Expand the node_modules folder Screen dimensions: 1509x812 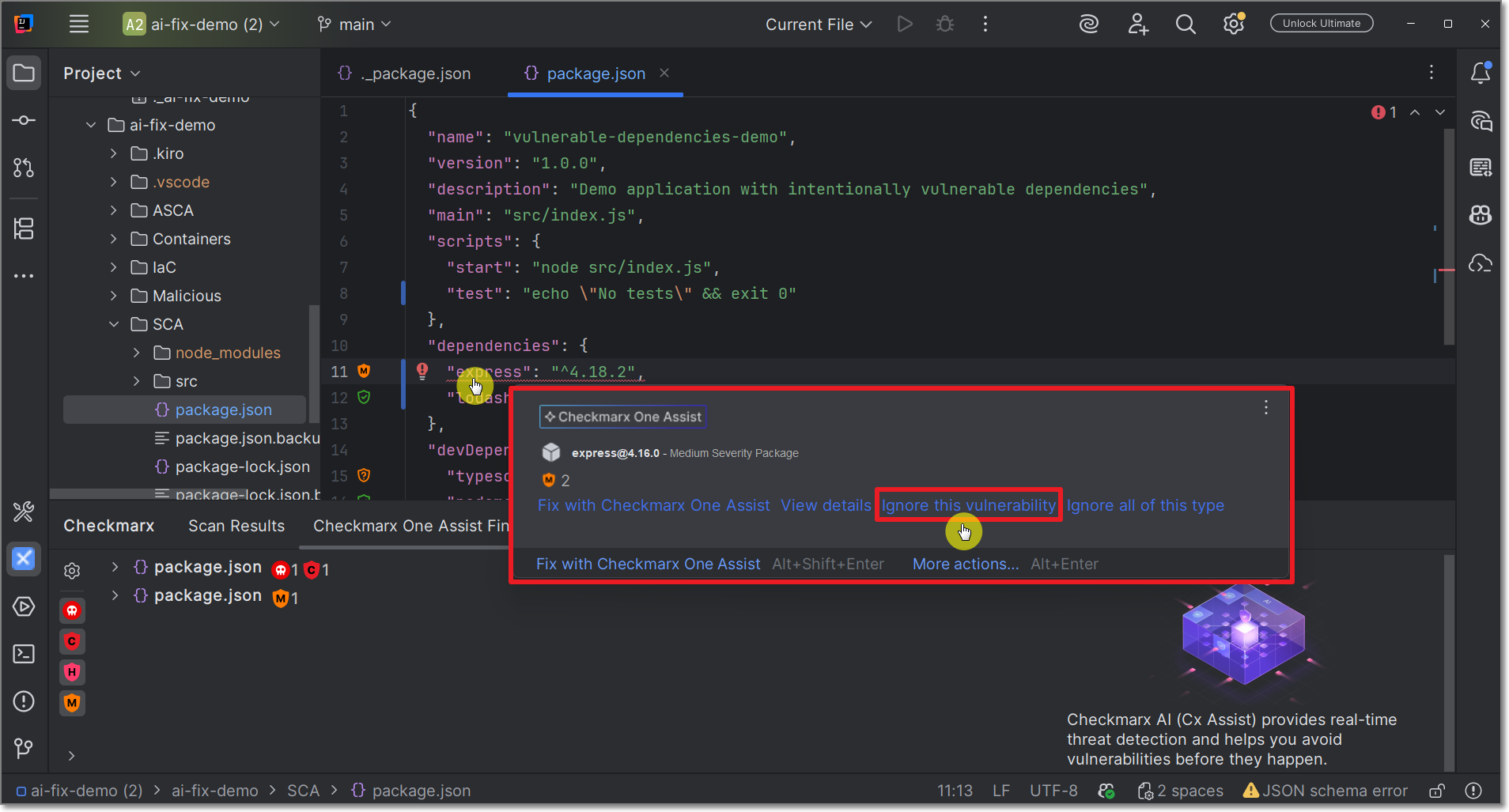(137, 353)
